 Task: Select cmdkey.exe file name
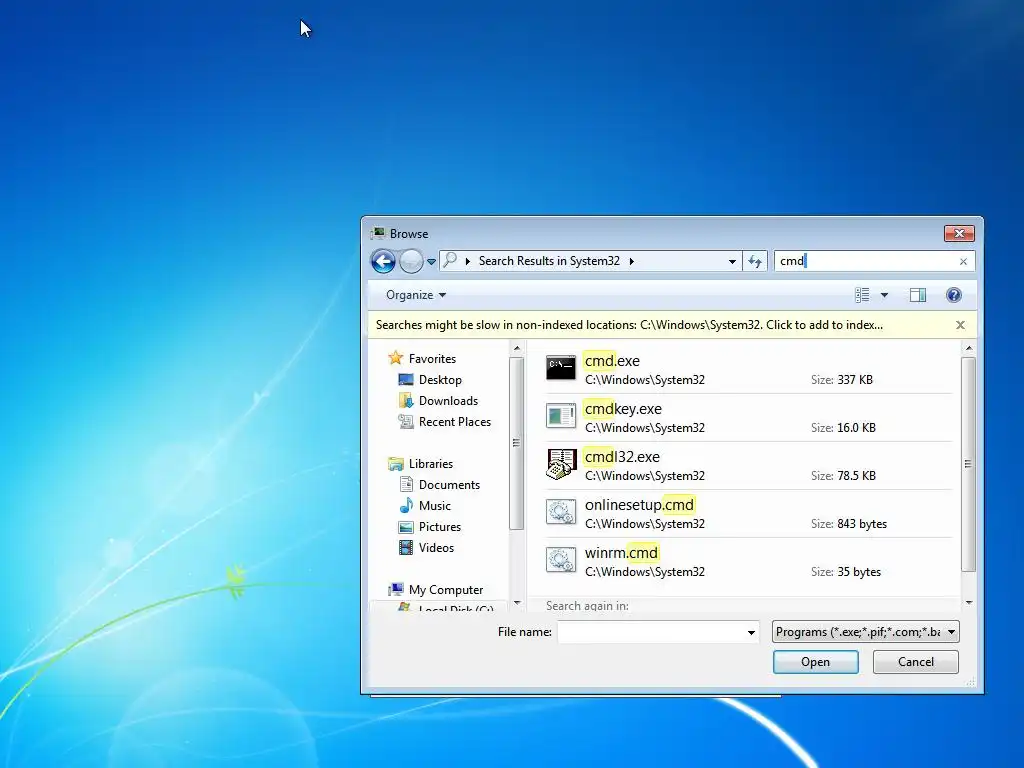(x=623, y=409)
